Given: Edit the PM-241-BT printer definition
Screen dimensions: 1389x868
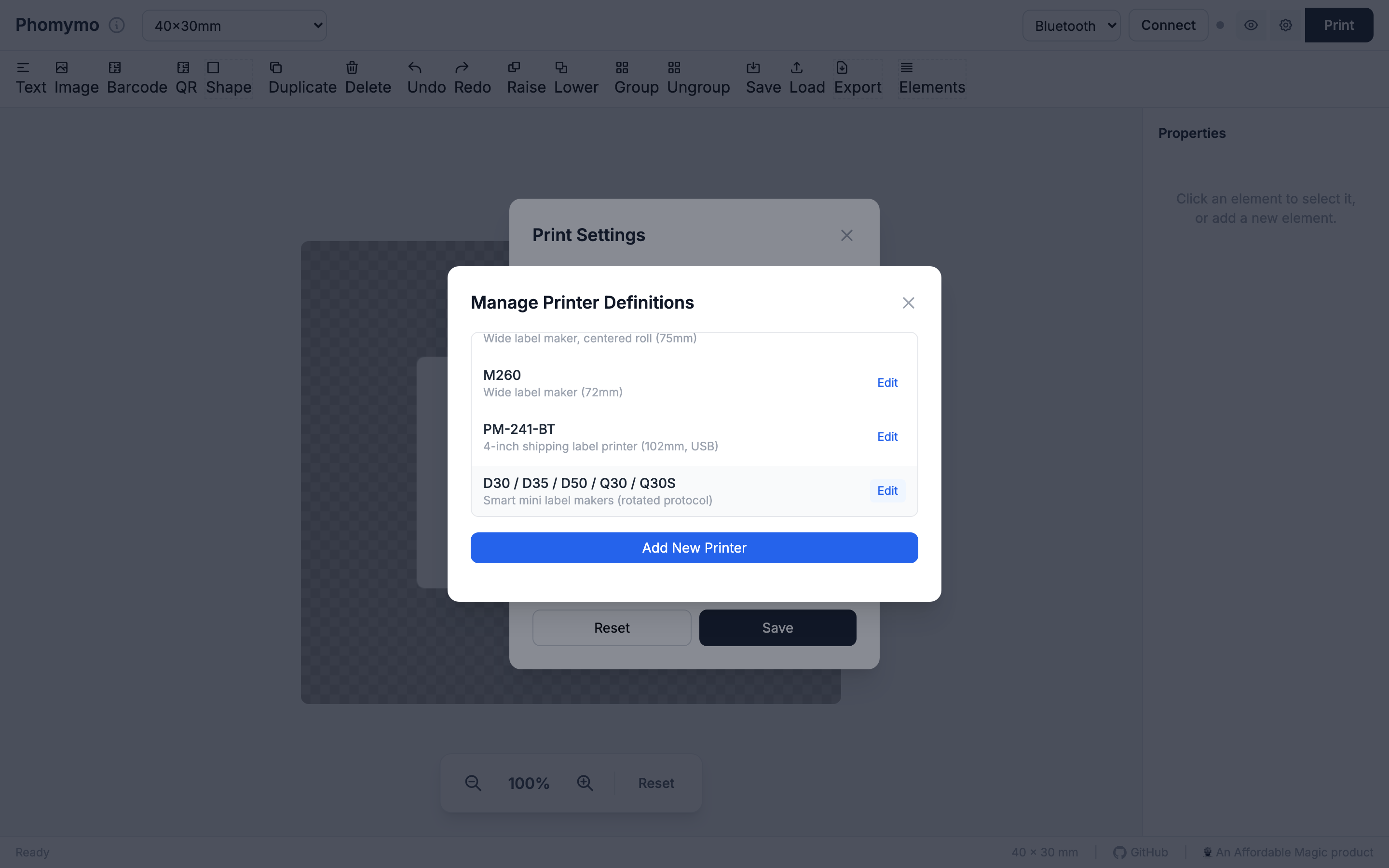Looking at the screenshot, I should point(887,437).
